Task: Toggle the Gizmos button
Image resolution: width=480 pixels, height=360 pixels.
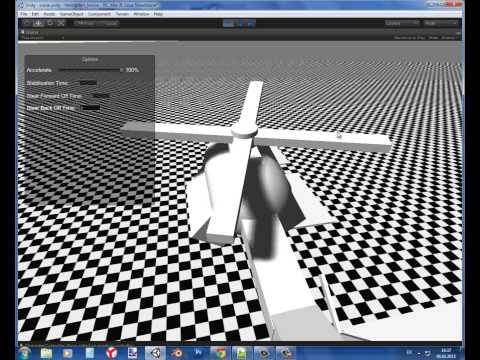Action: tap(449, 38)
